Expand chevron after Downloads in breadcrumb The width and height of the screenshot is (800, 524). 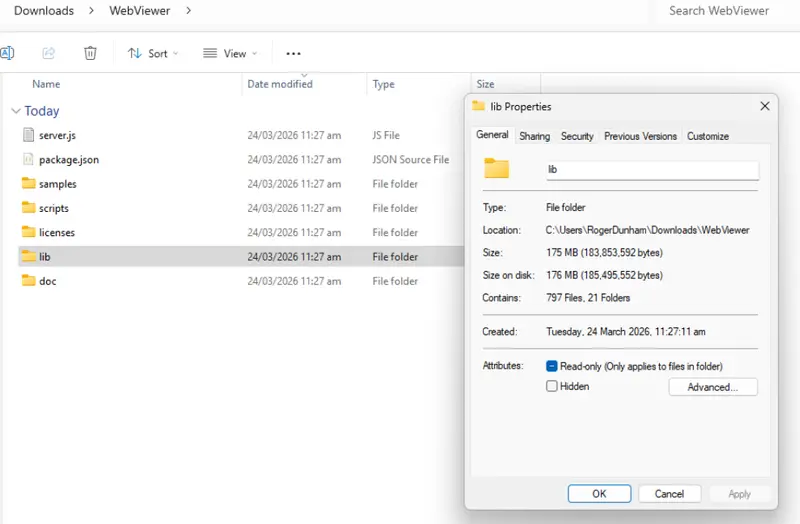tap(91, 11)
